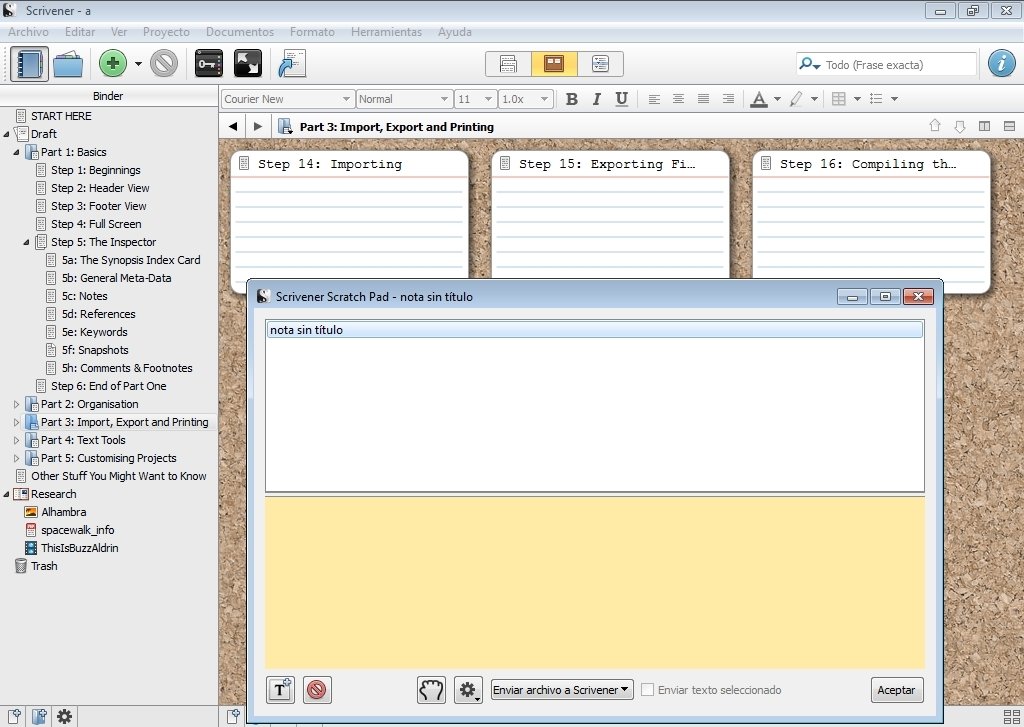Go up one document in binder
Screen dimensions: 1024x727
(935, 126)
